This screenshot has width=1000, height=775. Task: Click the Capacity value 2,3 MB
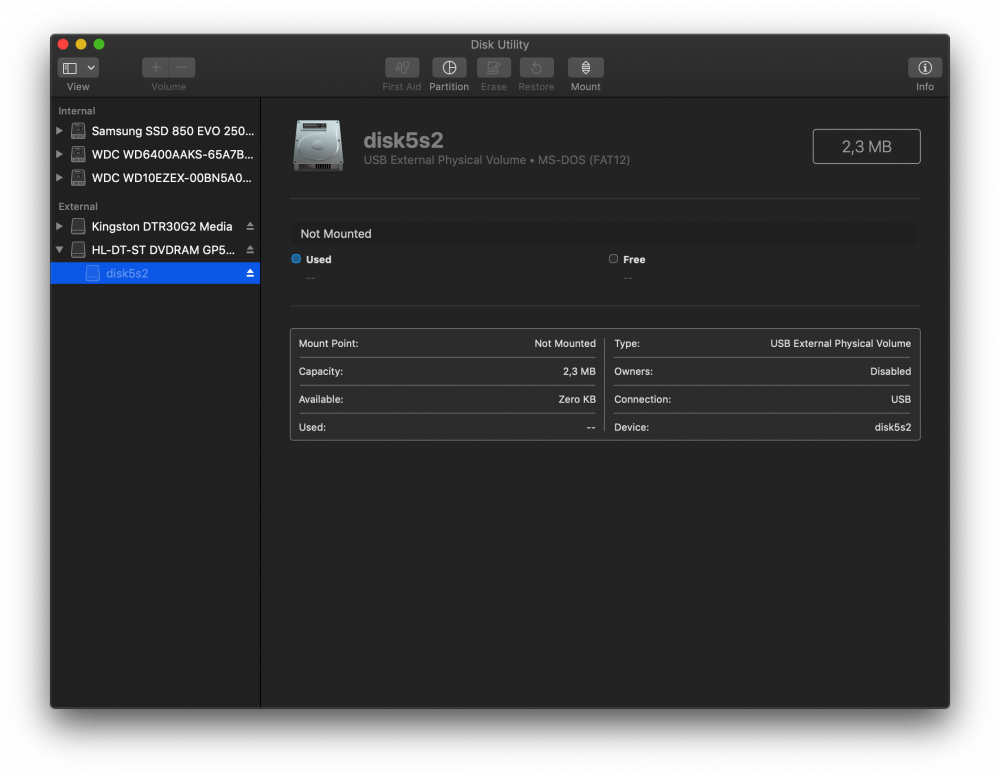[579, 371]
